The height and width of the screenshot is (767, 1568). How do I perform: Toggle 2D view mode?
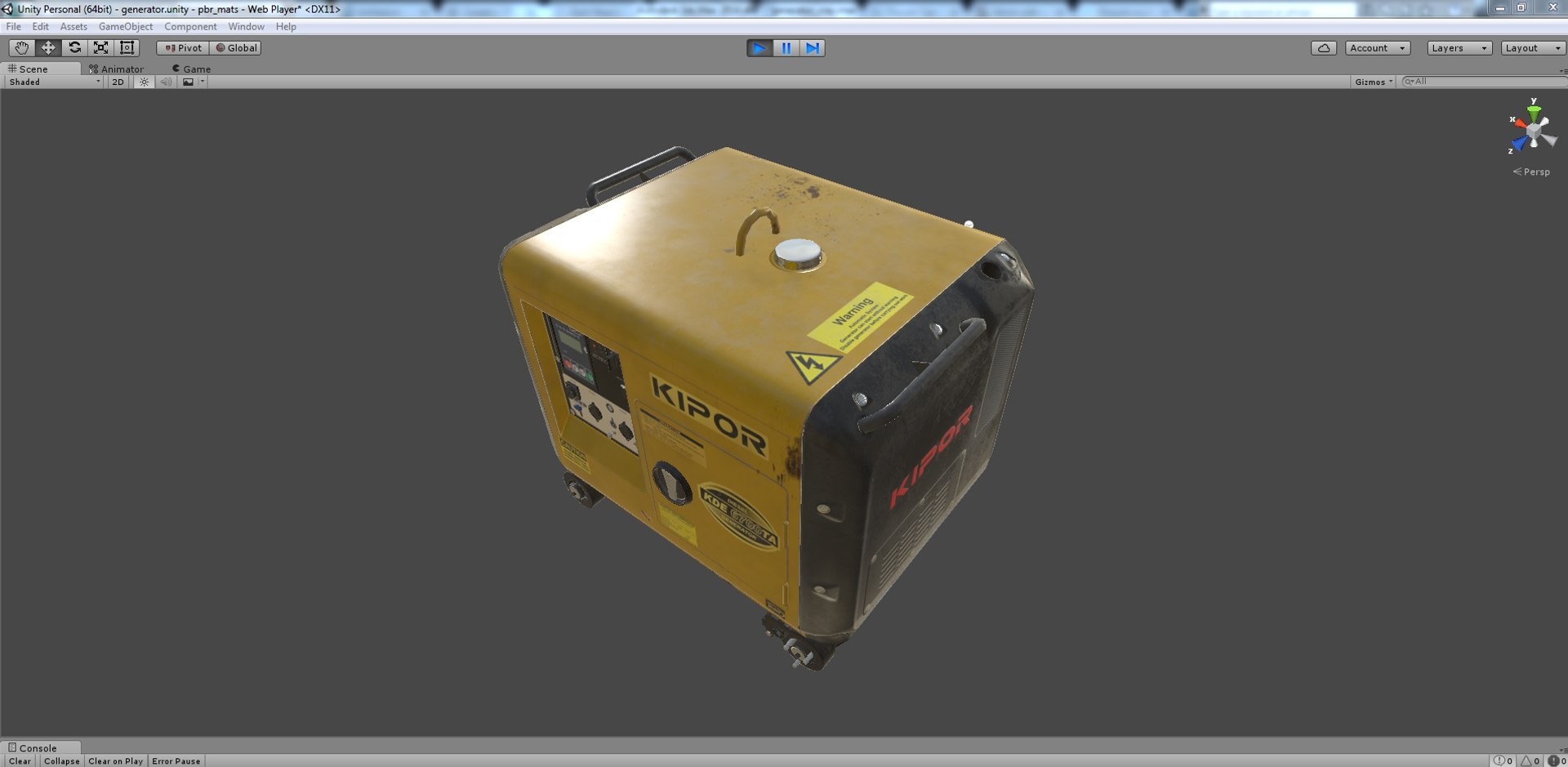118,82
